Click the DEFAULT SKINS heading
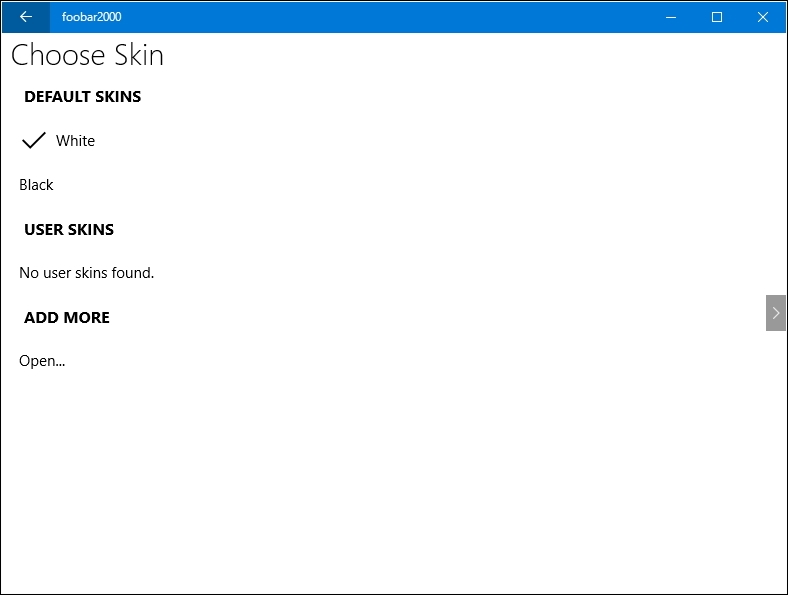 pyautogui.click(x=82, y=96)
